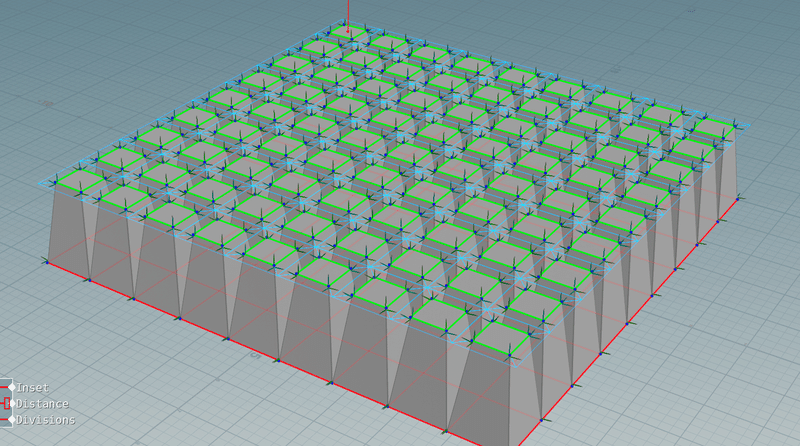Click the diamond marker beside Distance
Screen dimensions: 800x446
pyautogui.click(x=13, y=403)
